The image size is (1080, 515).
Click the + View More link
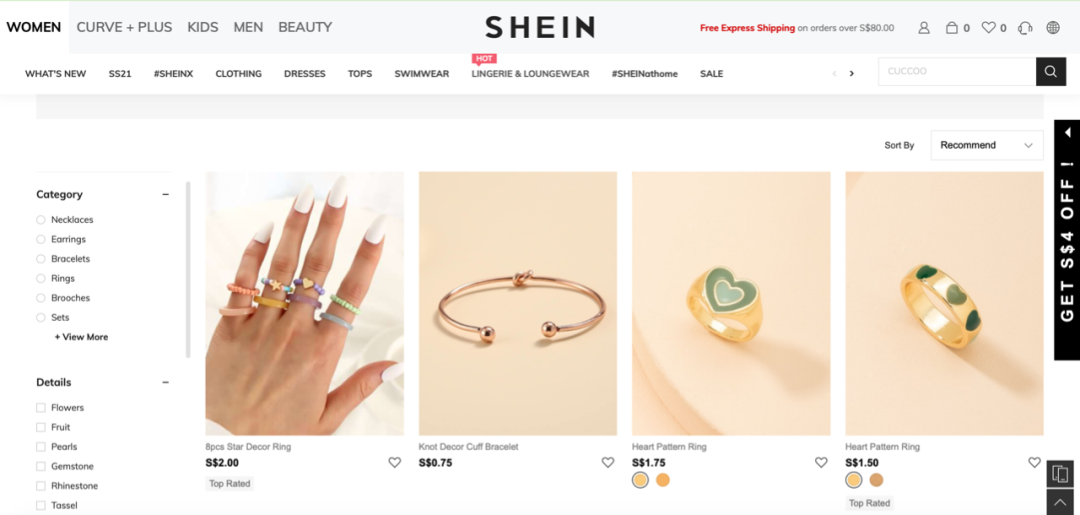click(81, 337)
